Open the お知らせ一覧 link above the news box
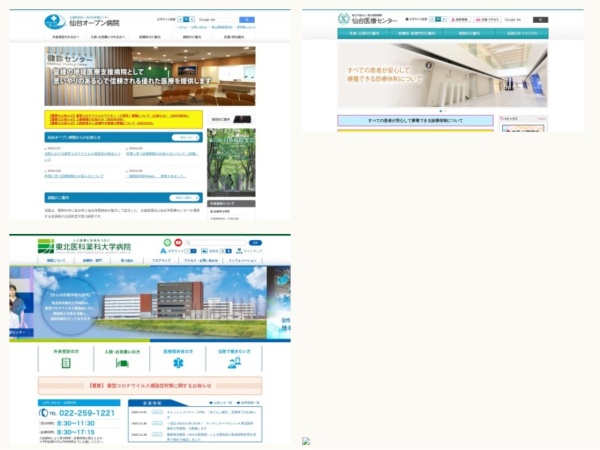This screenshot has width=600, height=450. click(x=220, y=403)
